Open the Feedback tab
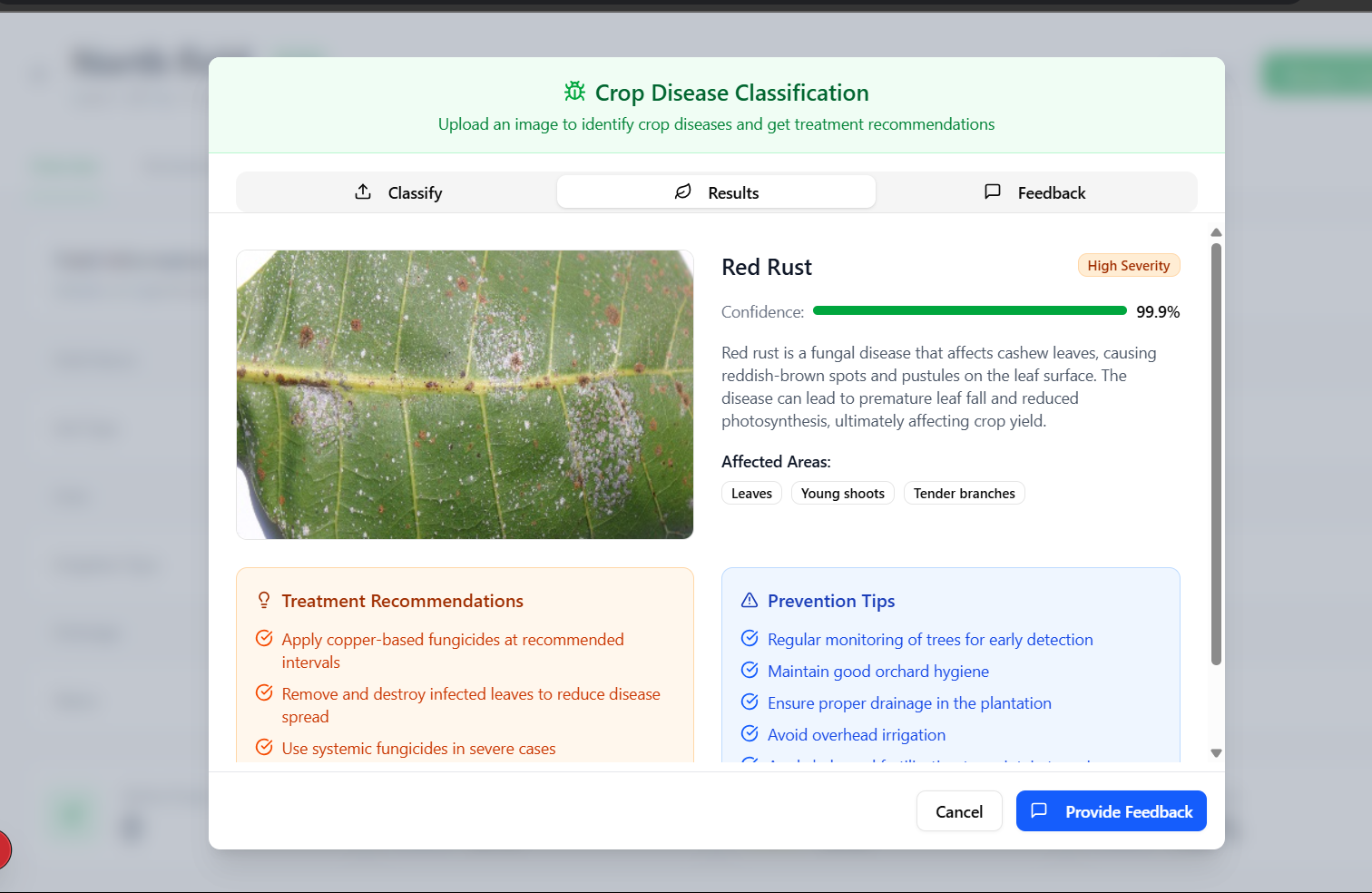The image size is (1372, 893). click(x=1034, y=191)
